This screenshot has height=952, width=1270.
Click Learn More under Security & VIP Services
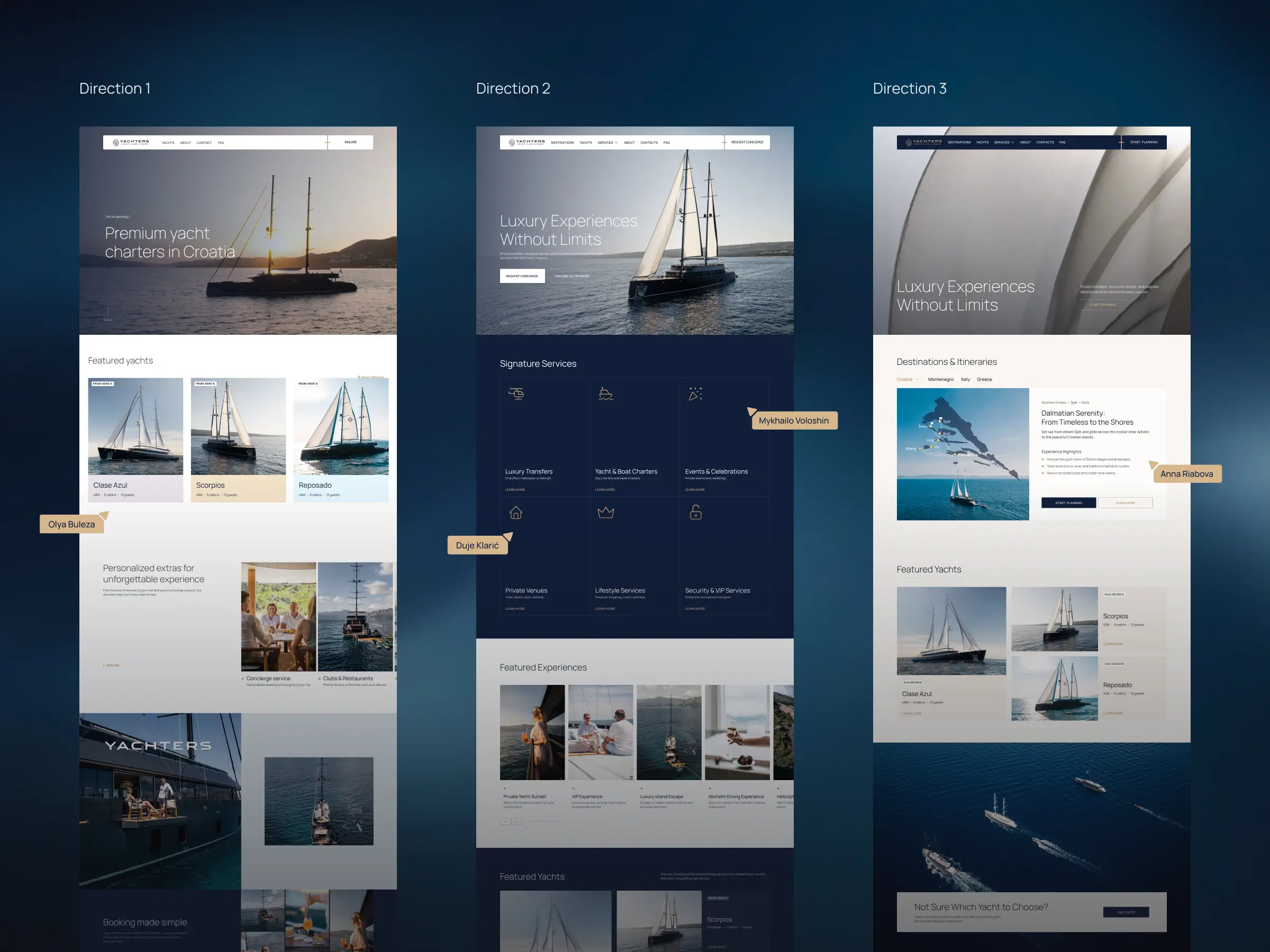coord(695,608)
